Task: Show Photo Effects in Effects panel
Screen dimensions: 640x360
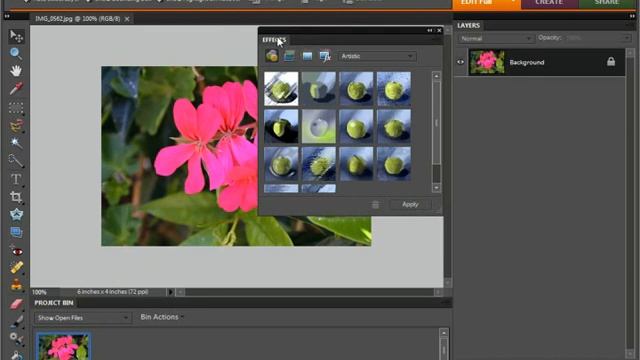Action: click(x=307, y=56)
